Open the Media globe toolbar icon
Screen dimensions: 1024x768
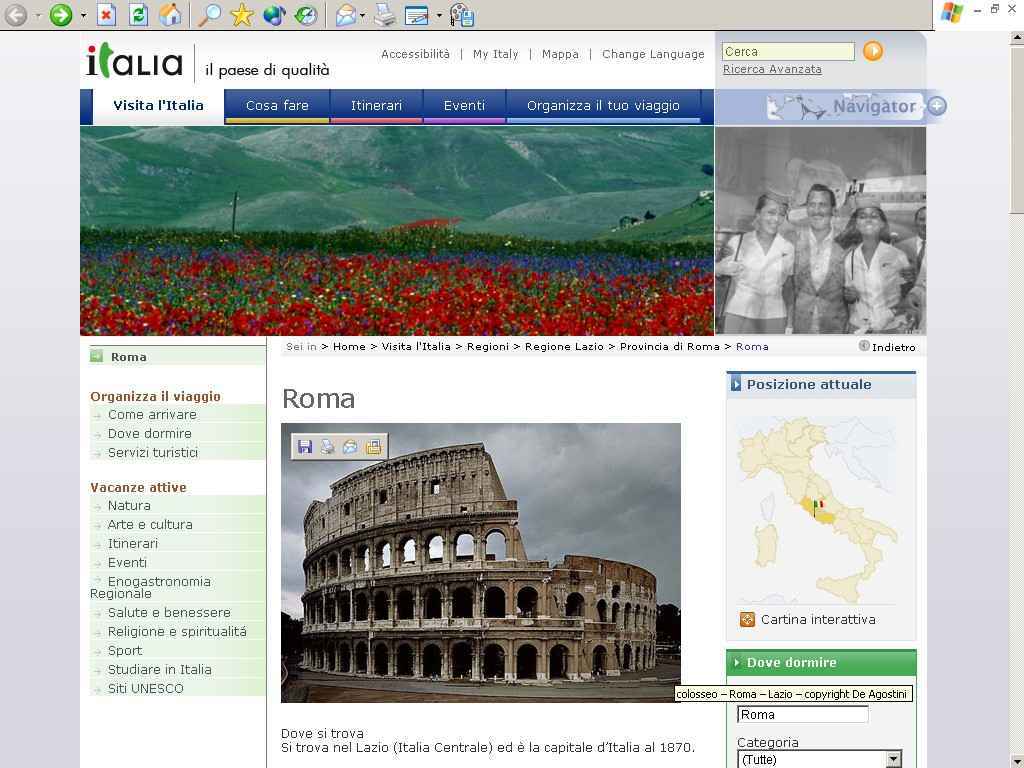point(274,14)
